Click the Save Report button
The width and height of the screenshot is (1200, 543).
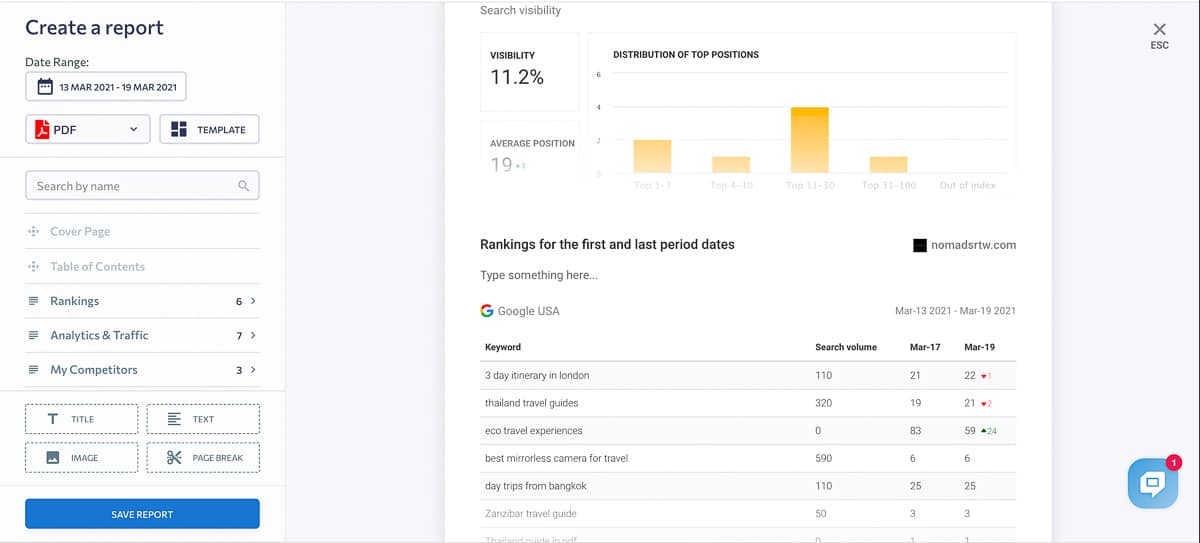click(x=142, y=514)
